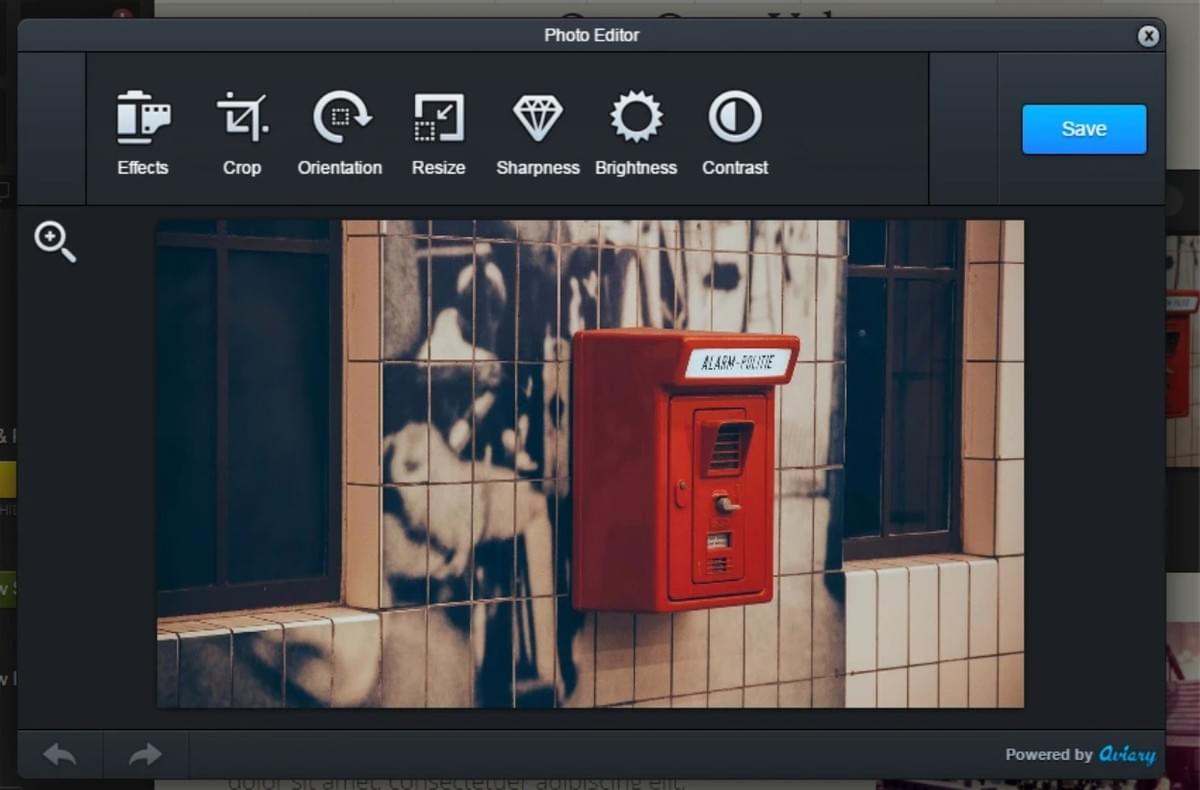
Task: Open the Aviary logo link
Action: (1127, 755)
